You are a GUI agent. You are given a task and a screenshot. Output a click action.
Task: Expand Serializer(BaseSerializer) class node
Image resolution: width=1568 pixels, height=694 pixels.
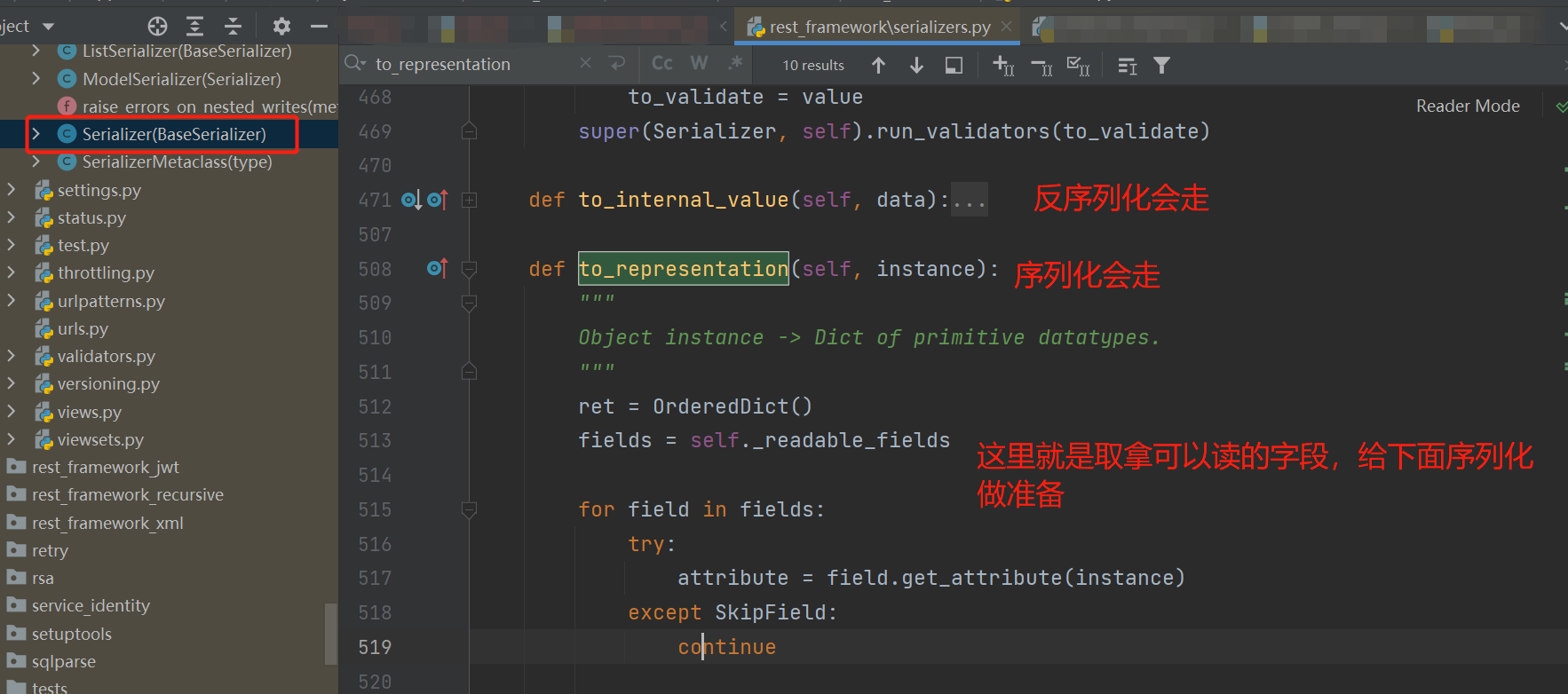36,134
